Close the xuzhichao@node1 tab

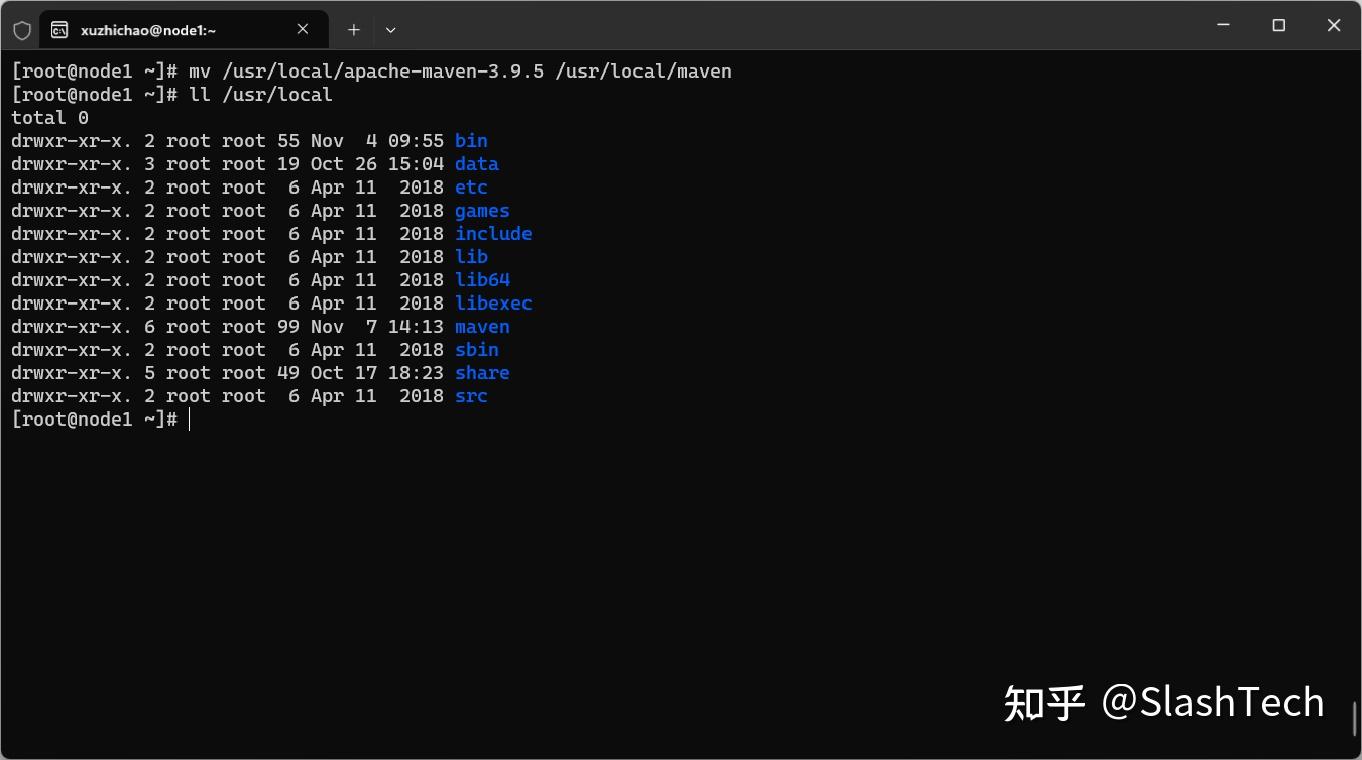pyautogui.click(x=303, y=29)
